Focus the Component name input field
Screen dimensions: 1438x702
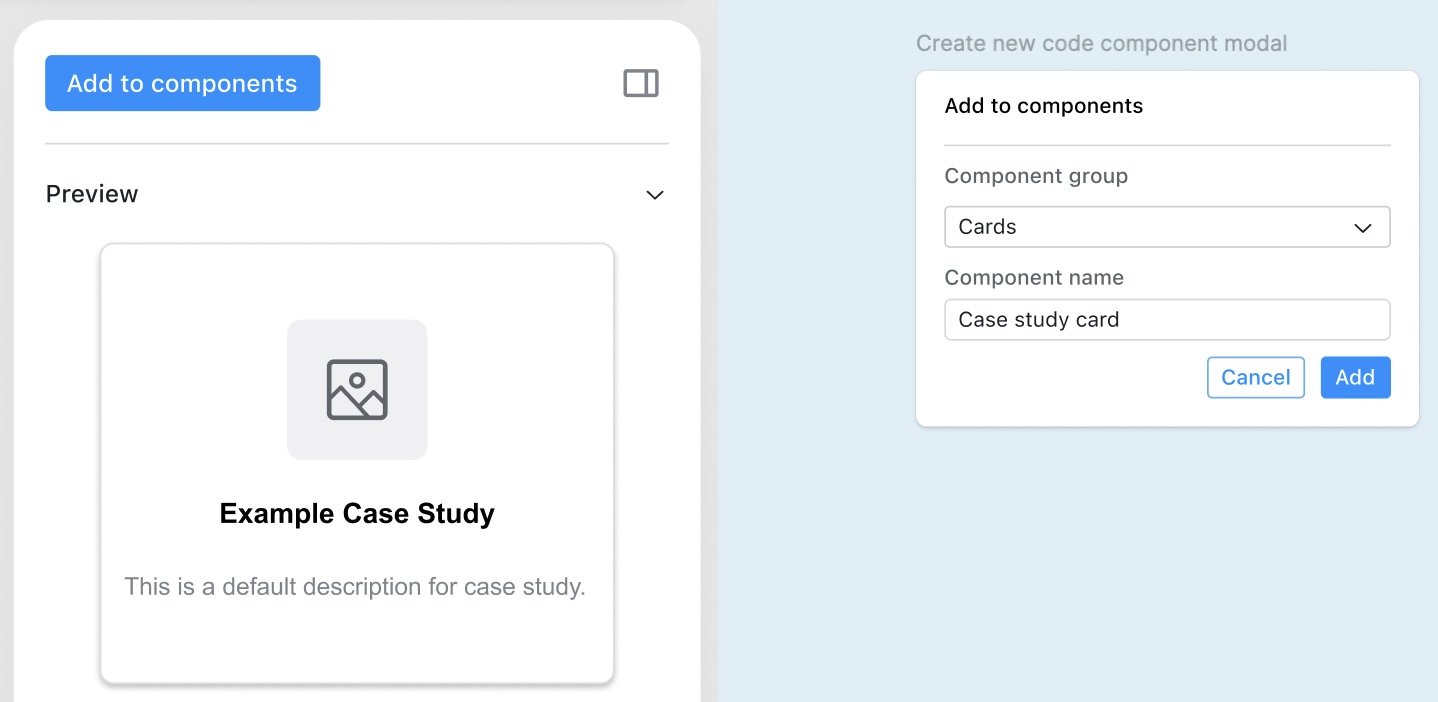coord(1166,320)
